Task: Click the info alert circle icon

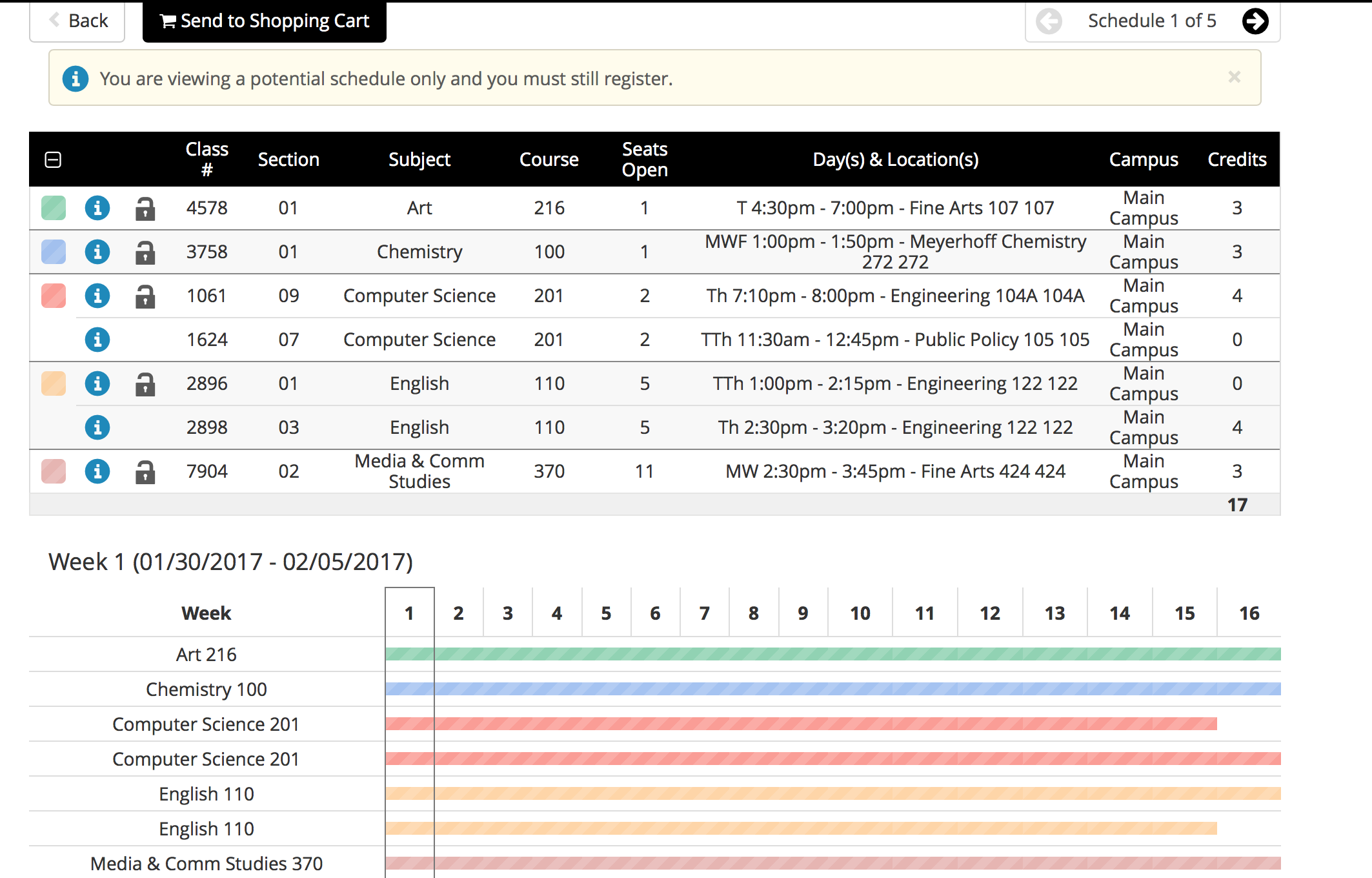Action: (76, 79)
